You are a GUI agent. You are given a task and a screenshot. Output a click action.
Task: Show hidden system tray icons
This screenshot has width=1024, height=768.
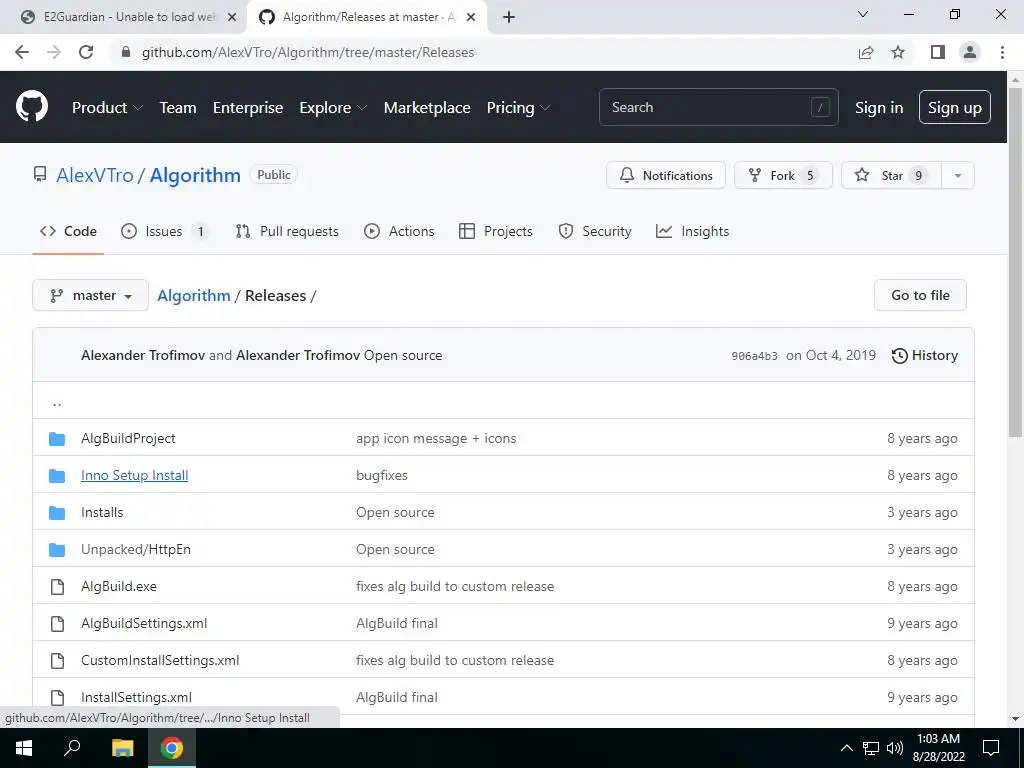846,748
